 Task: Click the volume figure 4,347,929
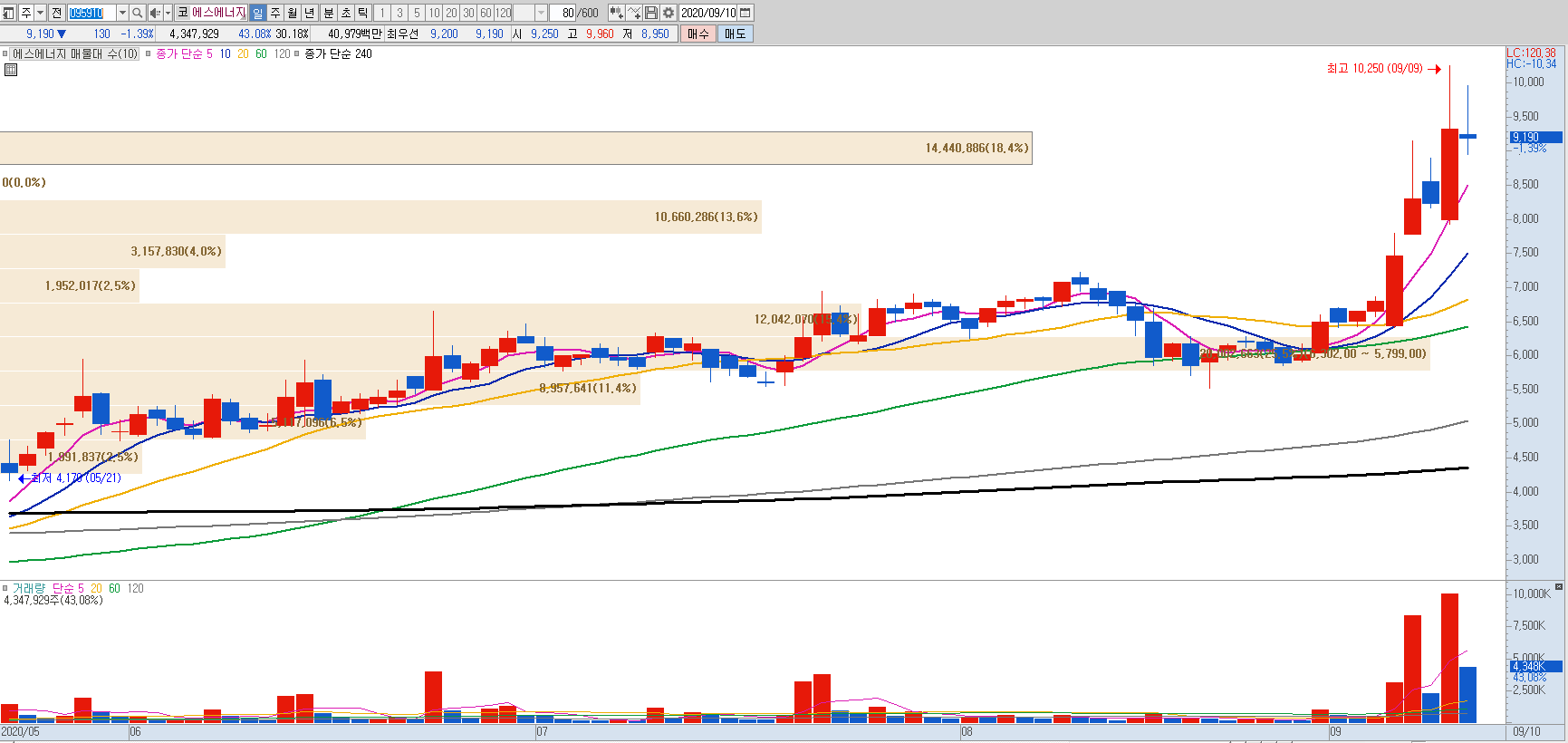point(194,34)
